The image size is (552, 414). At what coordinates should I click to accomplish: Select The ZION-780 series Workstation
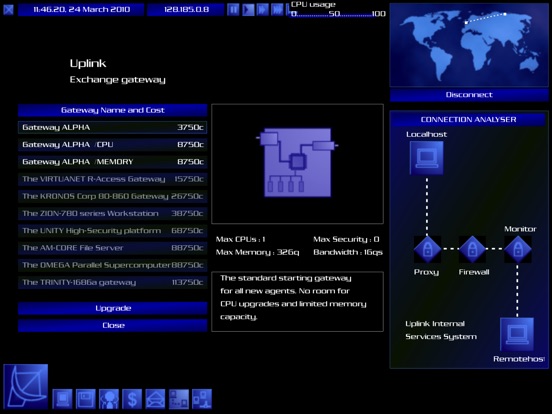tap(113, 213)
